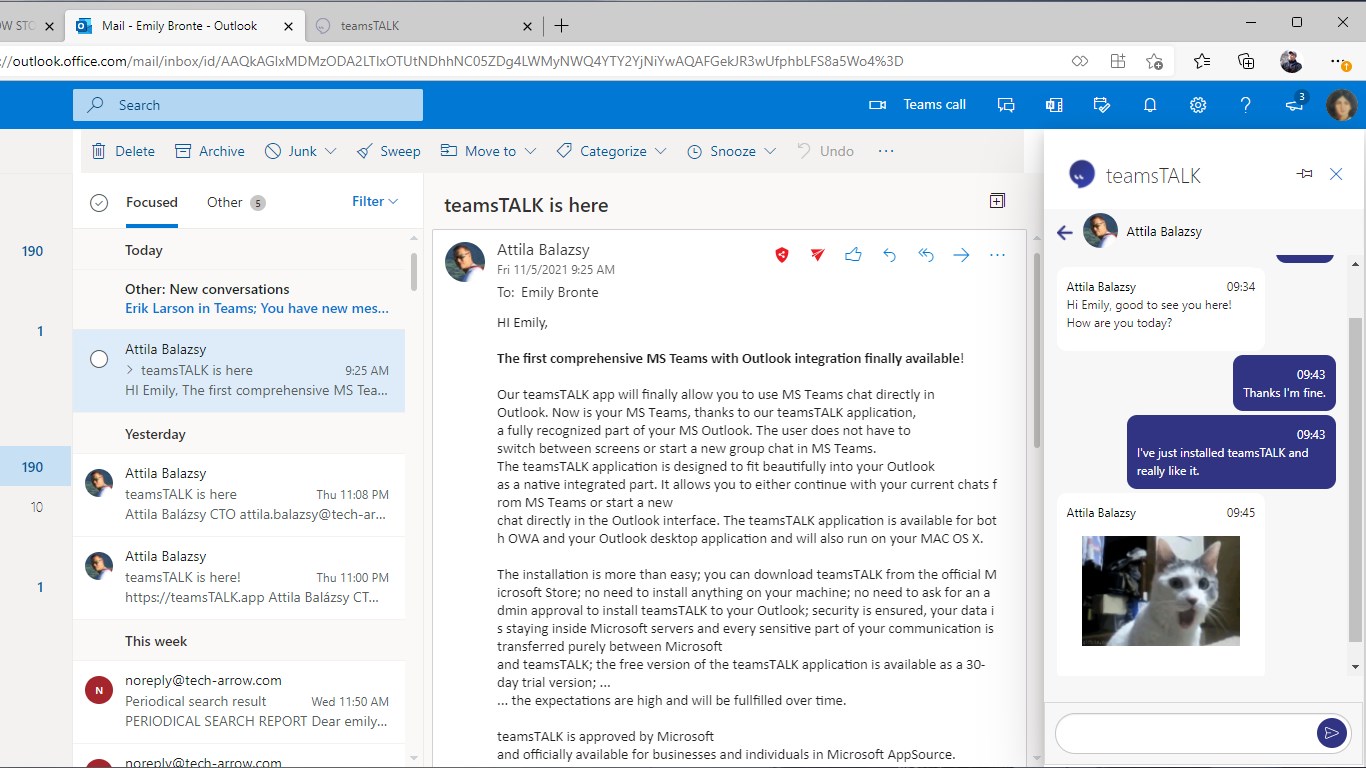Undo the last action
This screenshot has height=768, width=1366.
(x=826, y=151)
